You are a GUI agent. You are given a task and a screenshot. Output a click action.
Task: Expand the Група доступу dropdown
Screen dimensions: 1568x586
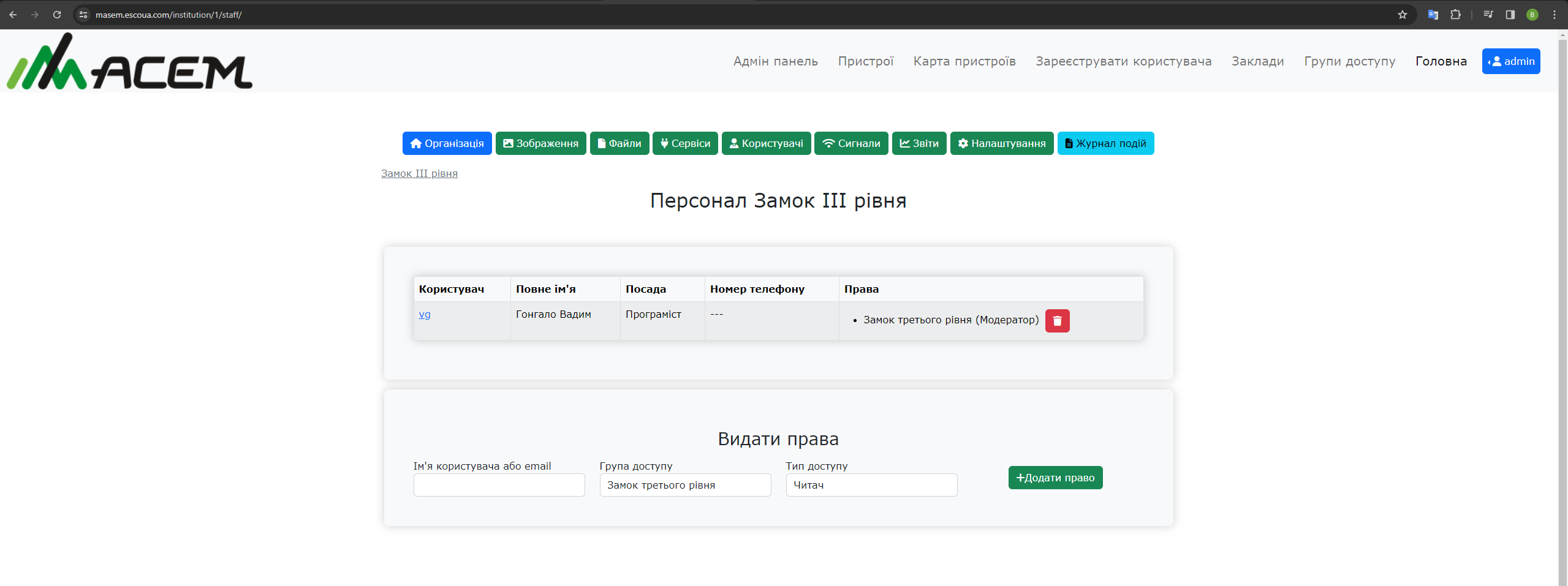(x=684, y=485)
